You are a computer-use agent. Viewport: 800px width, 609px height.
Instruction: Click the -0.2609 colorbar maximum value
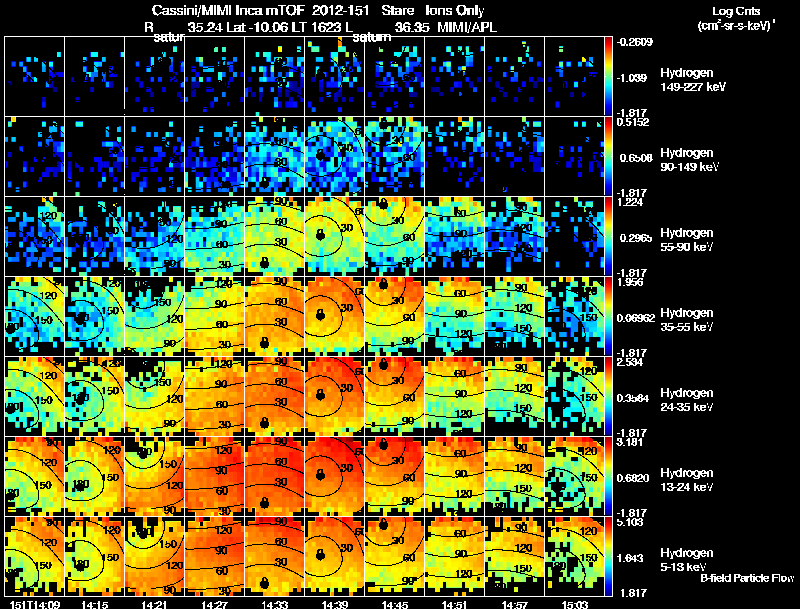coord(635,42)
